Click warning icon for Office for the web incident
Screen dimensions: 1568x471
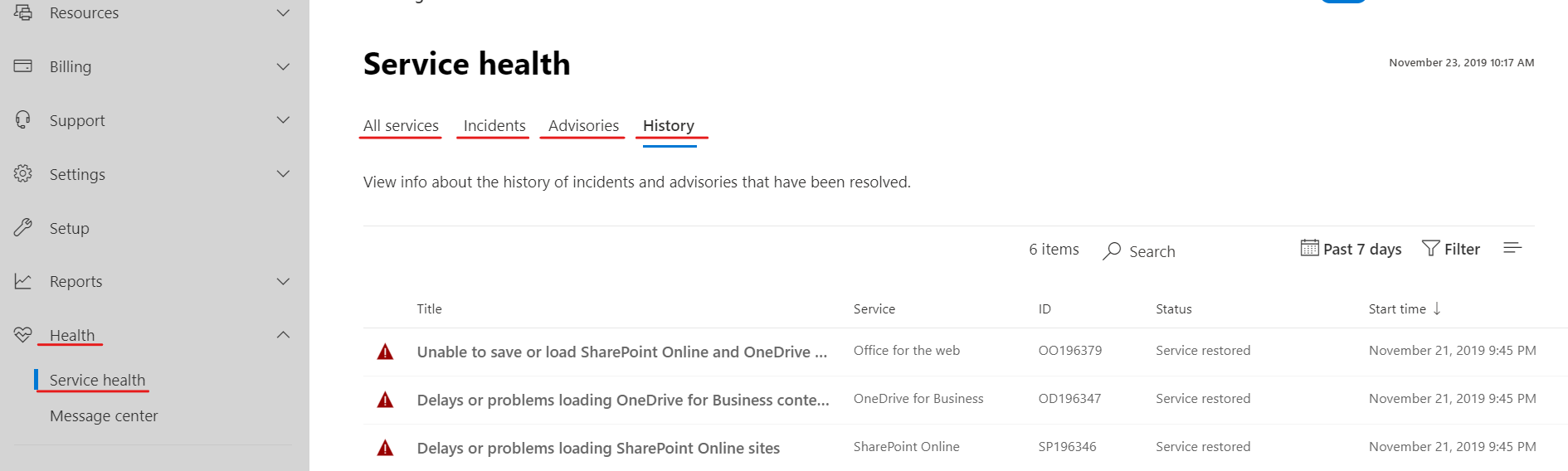tap(385, 352)
